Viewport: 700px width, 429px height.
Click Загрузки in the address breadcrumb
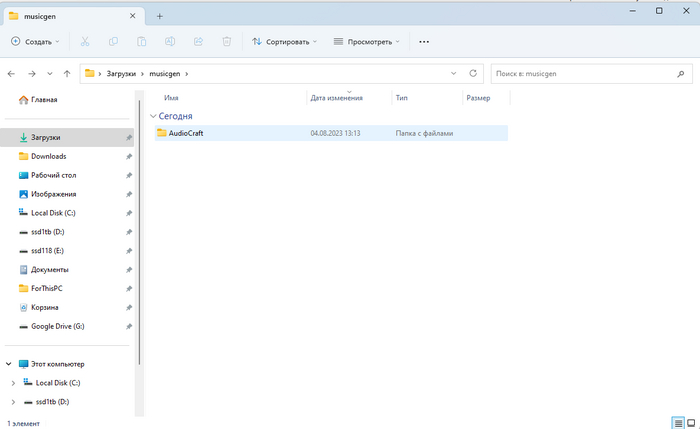point(119,73)
